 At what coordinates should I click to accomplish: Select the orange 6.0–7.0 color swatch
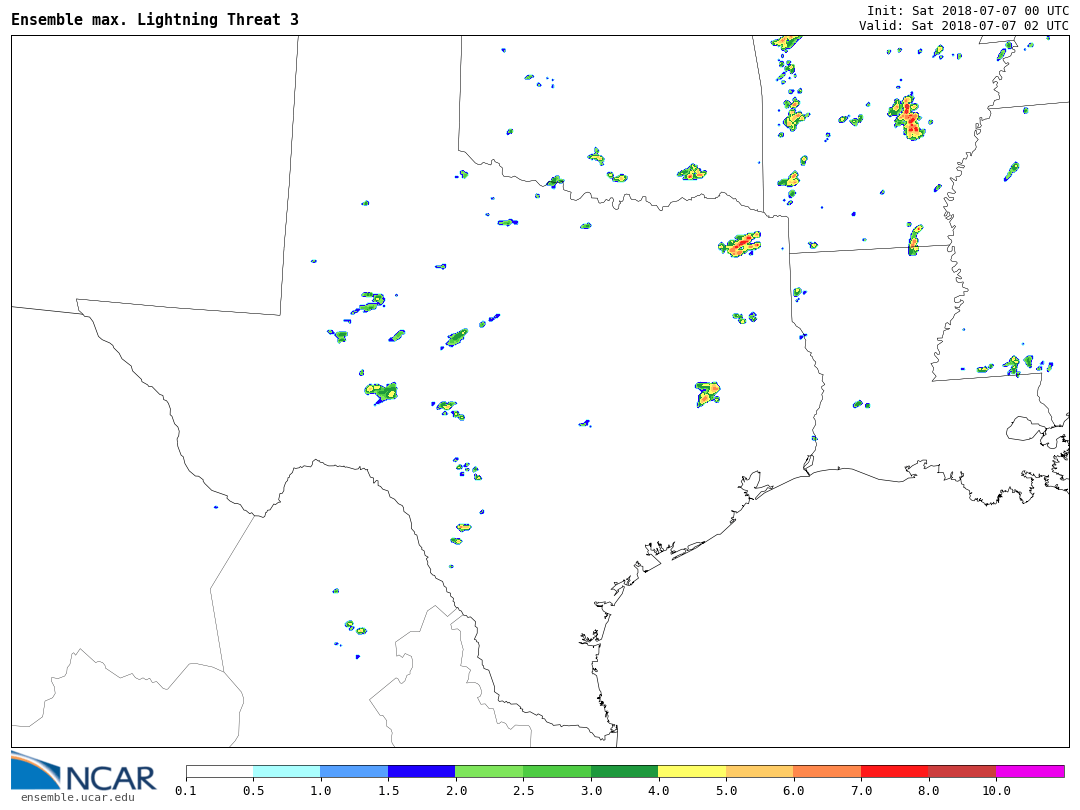click(x=827, y=772)
